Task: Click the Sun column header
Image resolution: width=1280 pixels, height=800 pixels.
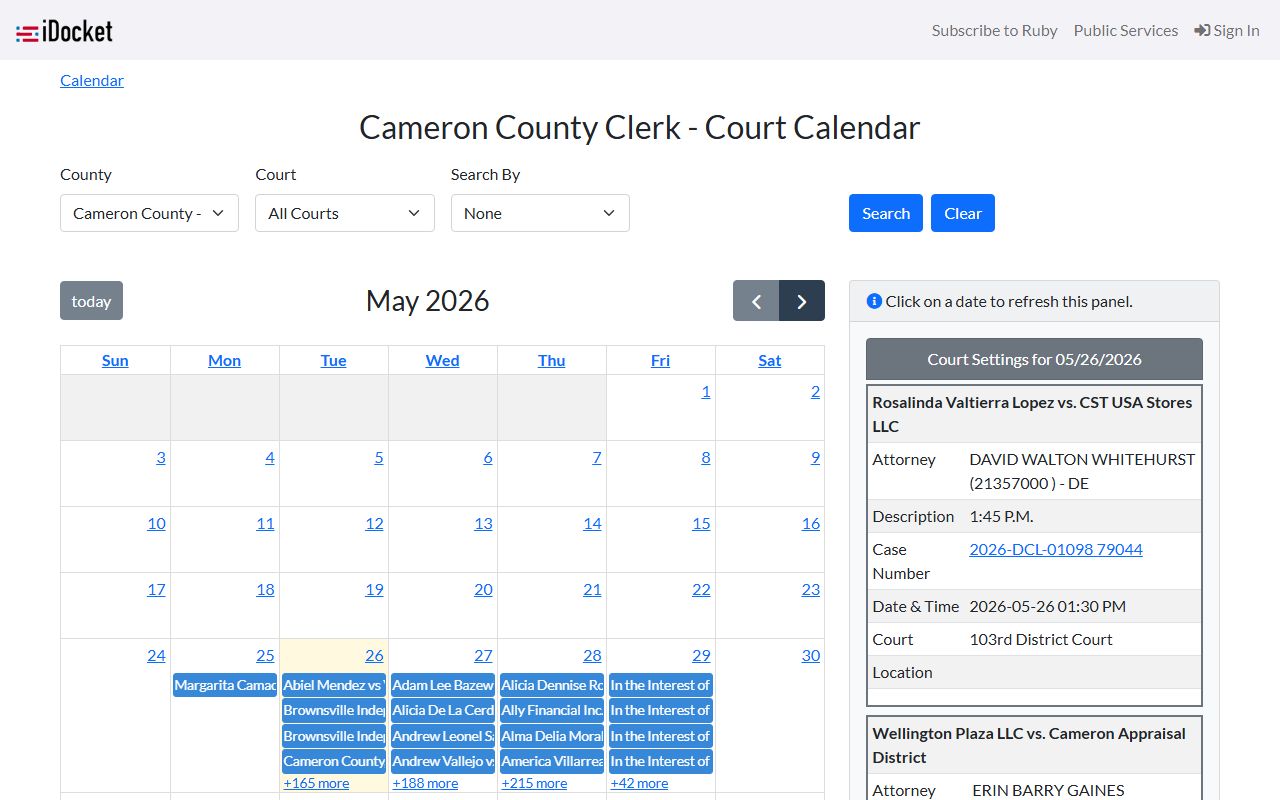Action: [115, 360]
